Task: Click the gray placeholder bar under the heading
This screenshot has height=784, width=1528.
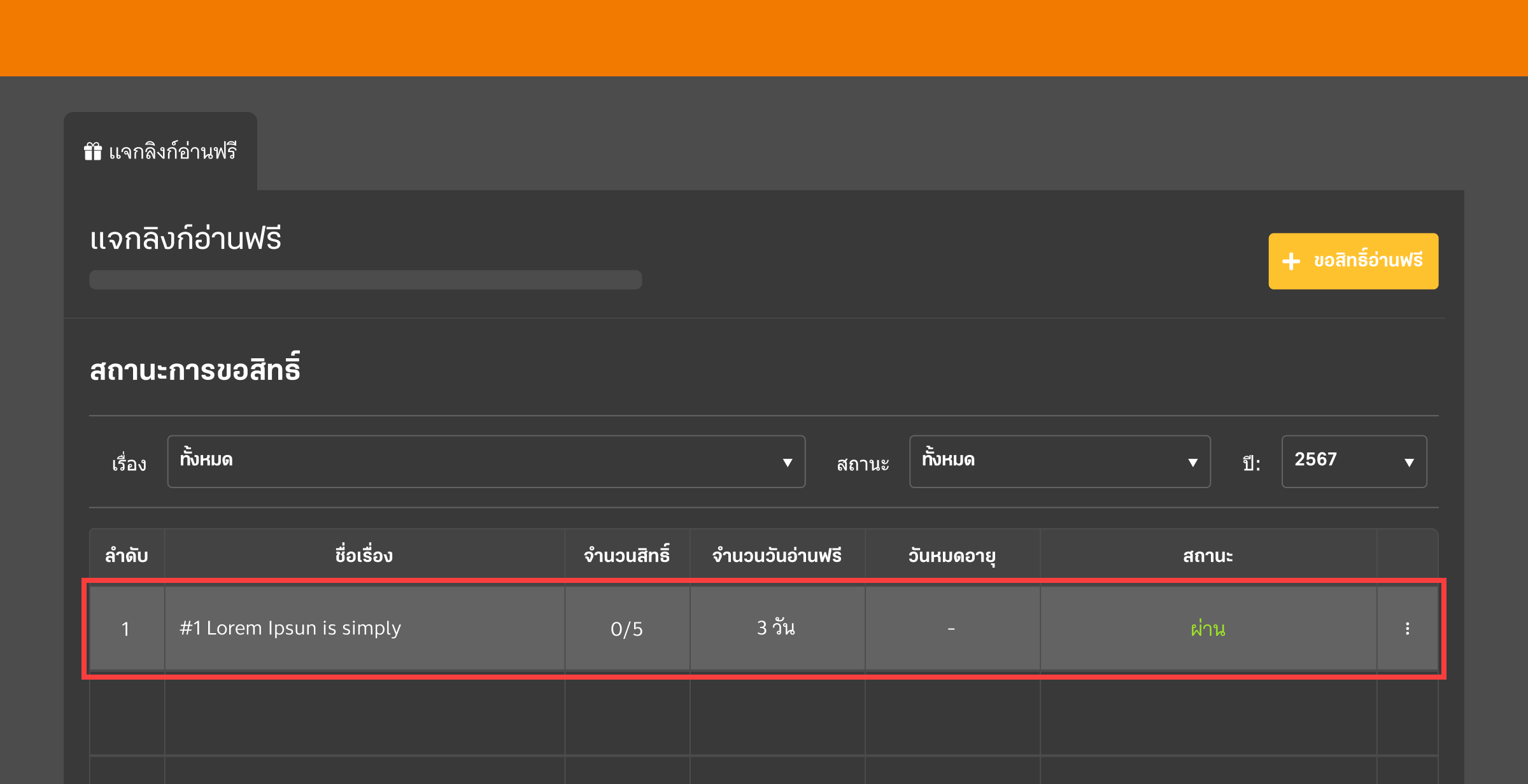Action: [x=365, y=280]
